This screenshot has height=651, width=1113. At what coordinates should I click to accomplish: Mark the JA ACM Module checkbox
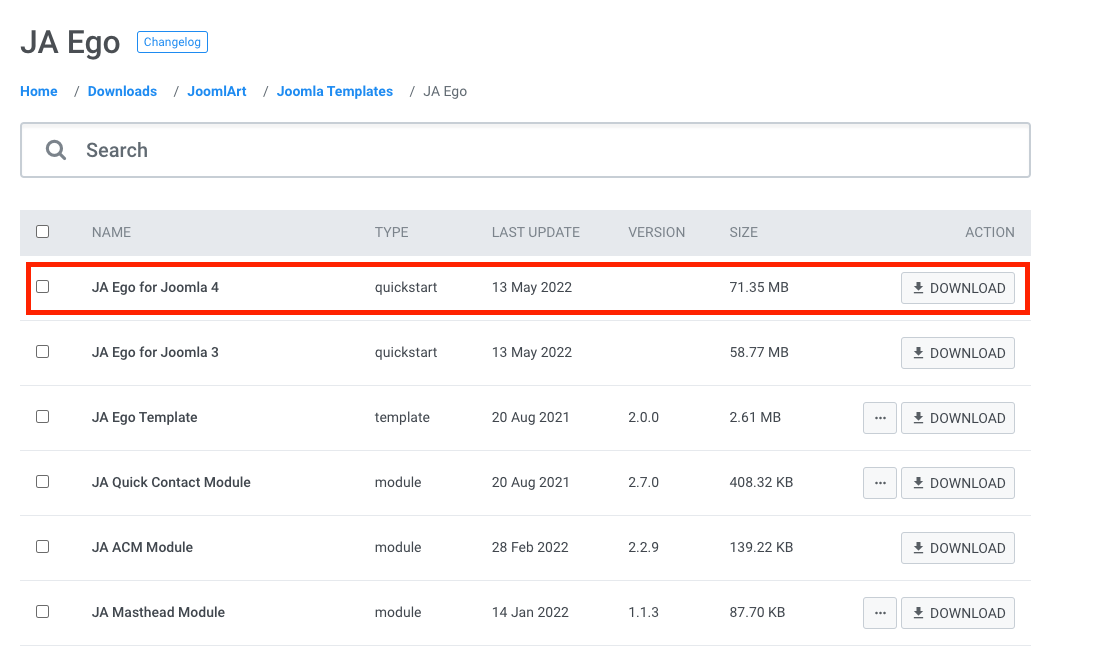click(42, 547)
